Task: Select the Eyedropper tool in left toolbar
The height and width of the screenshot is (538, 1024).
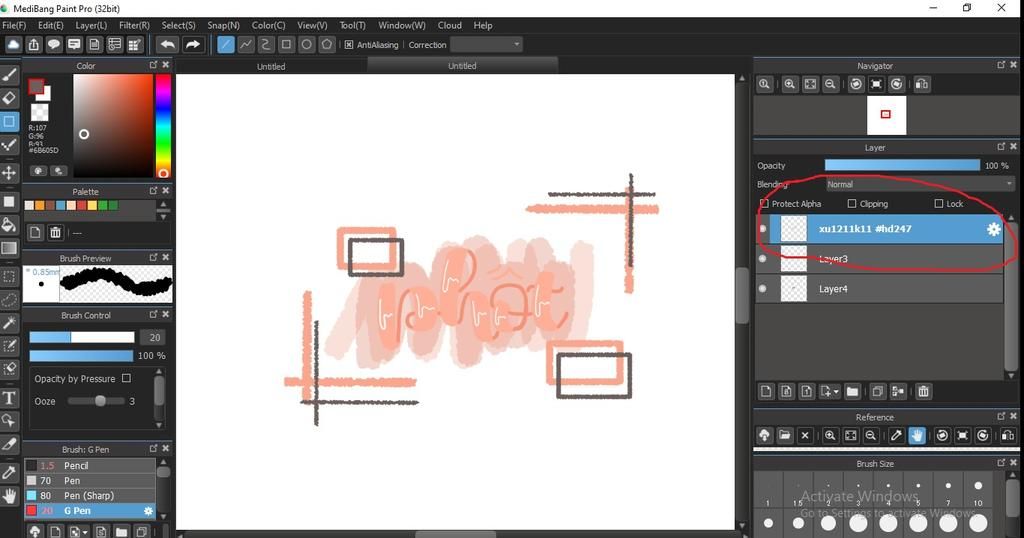Action: click(x=9, y=472)
